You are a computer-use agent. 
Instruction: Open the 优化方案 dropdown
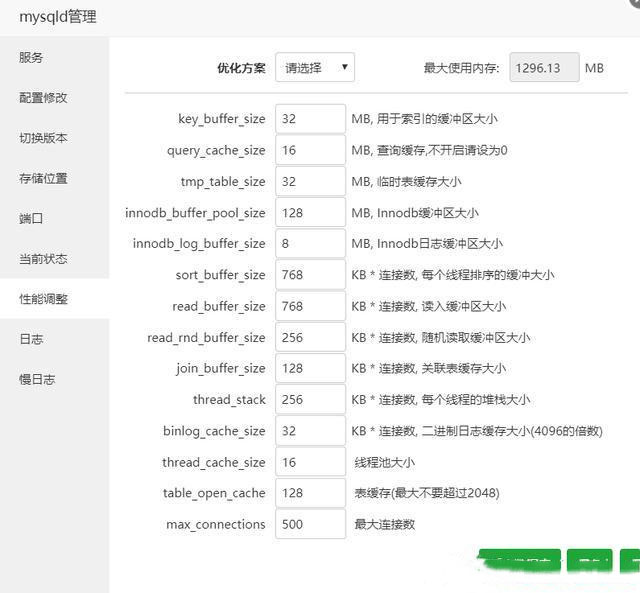pos(315,67)
